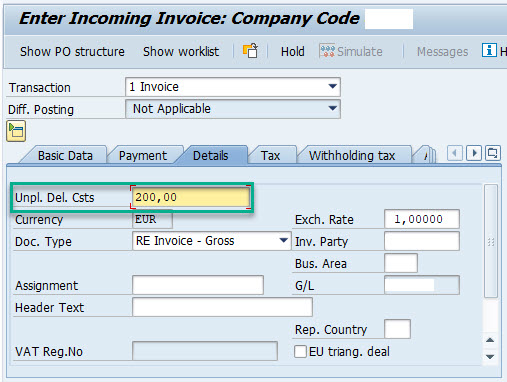507x382 pixels.
Task: Click the yellow header toggle icon
Action: pyautogui.click(x=16, y=131)
